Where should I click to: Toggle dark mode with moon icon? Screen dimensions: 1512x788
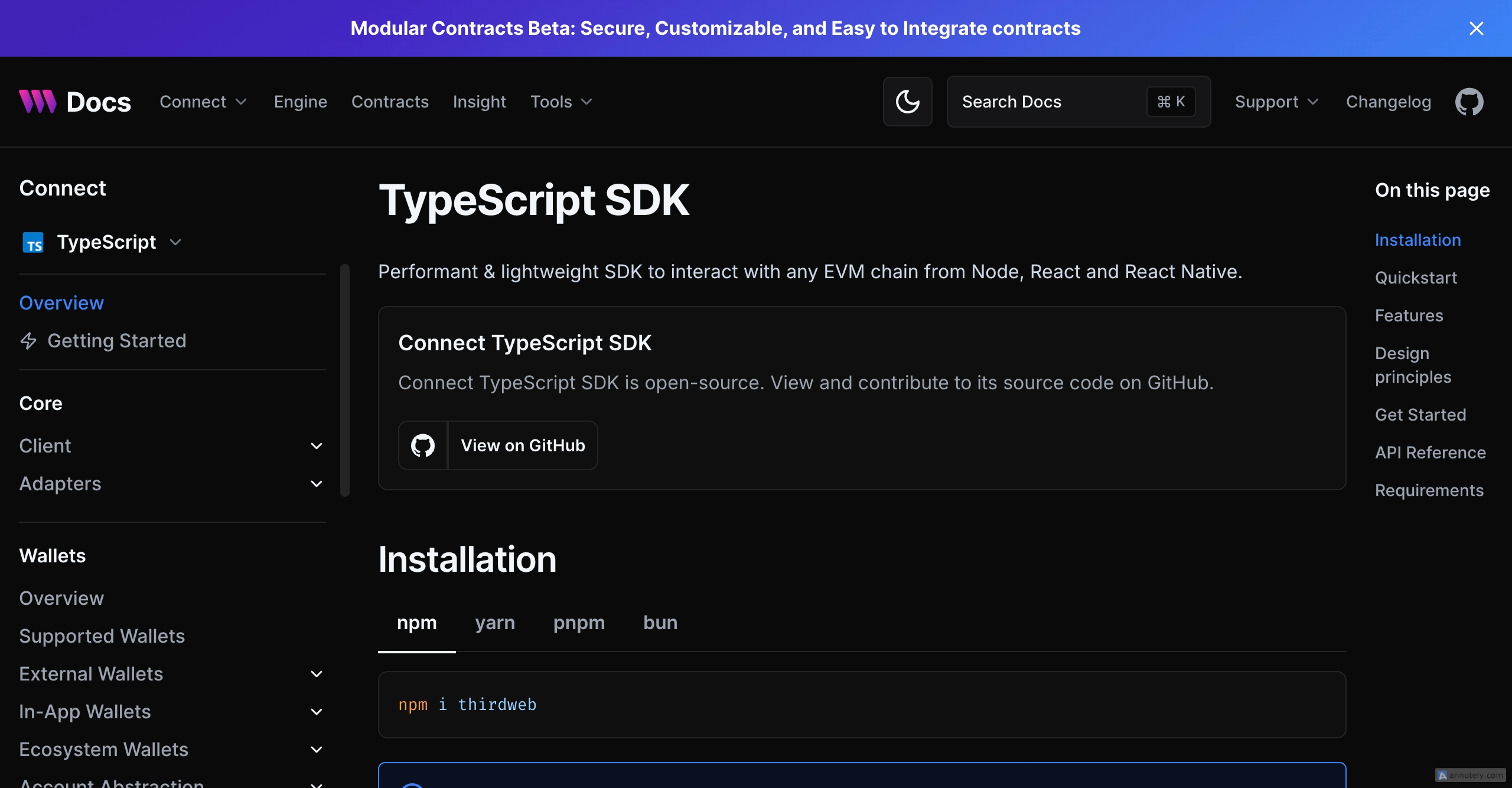(907, 102)
